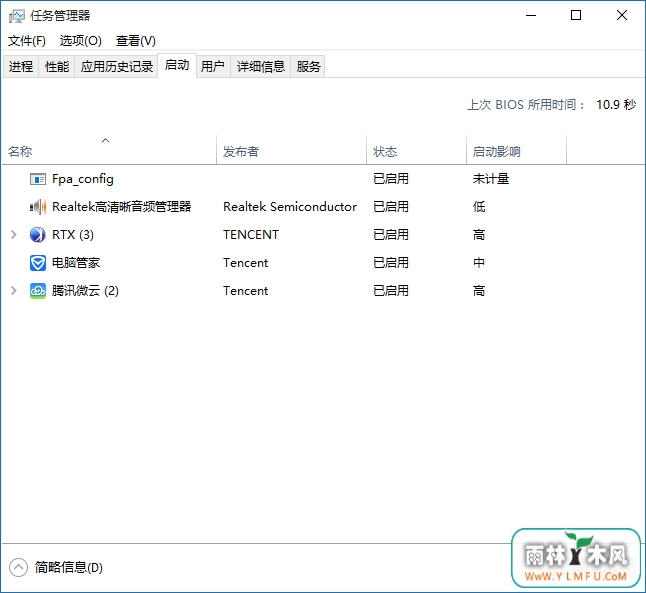Minimize the Task Manager window

531,16
